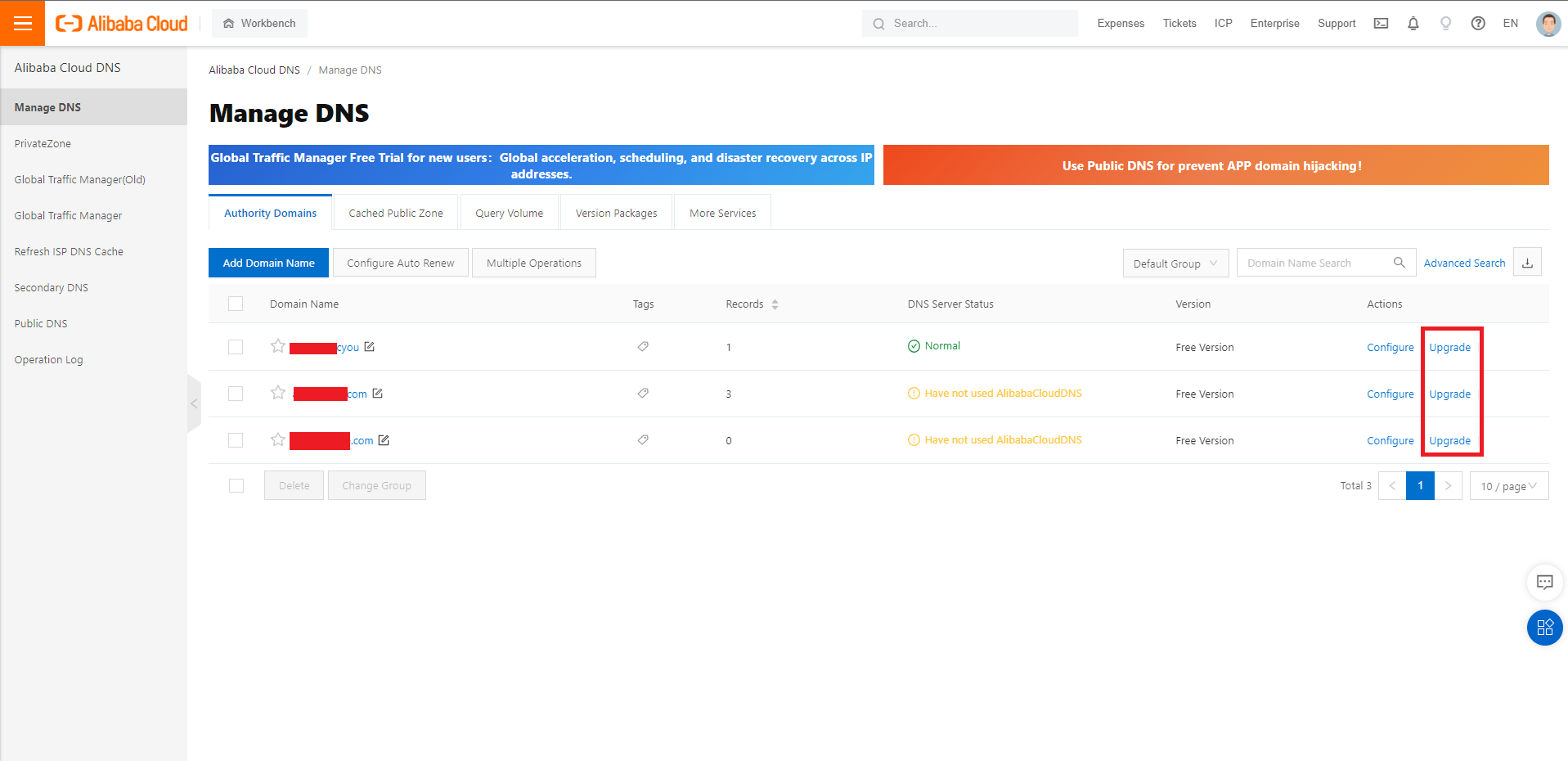Click the Alibaba Cloud logo
The width and height of the screenshot is (1568, 761).
coord(121,24)
